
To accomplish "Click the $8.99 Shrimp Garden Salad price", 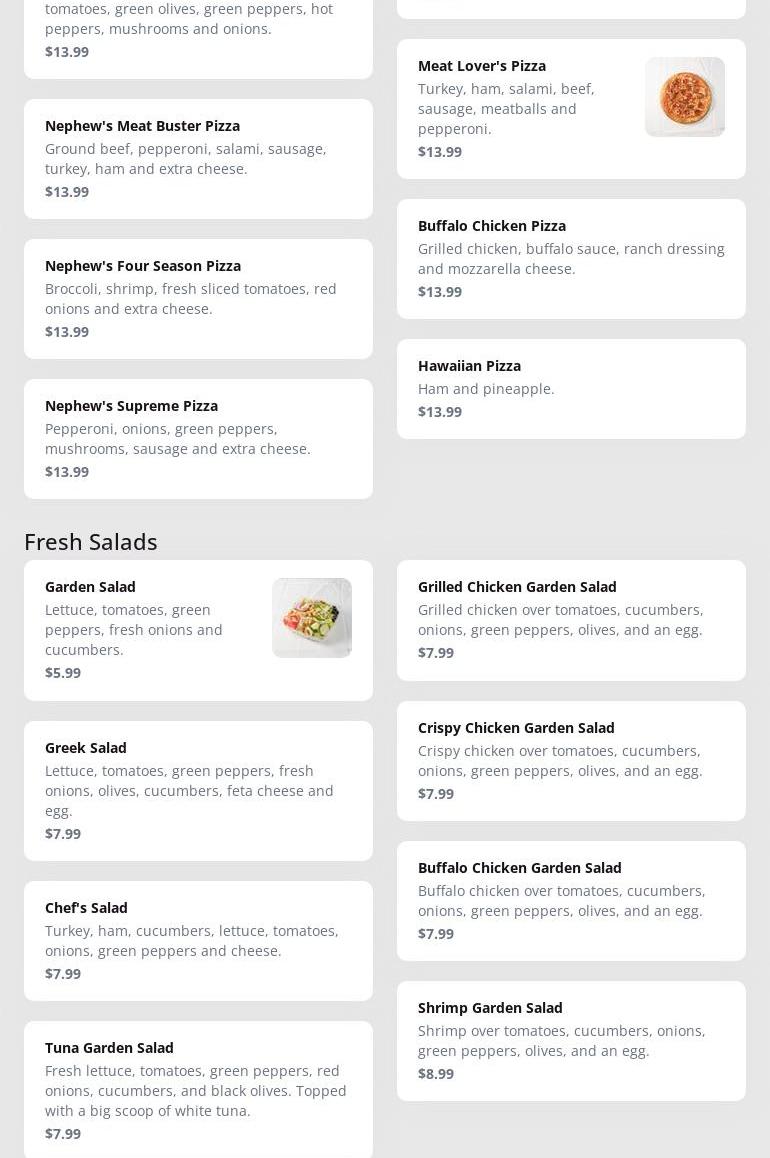I will point(436,1074).
